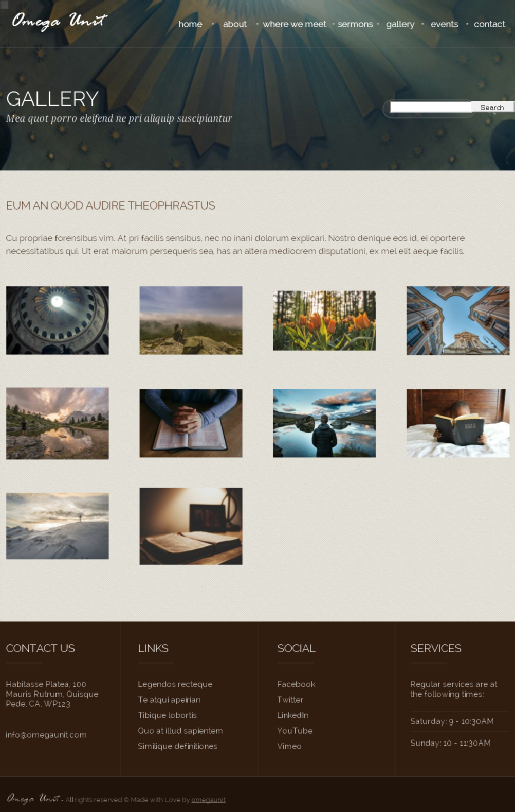View the orange tulips photo
This screenshot has height=812, width=515.
324,321
